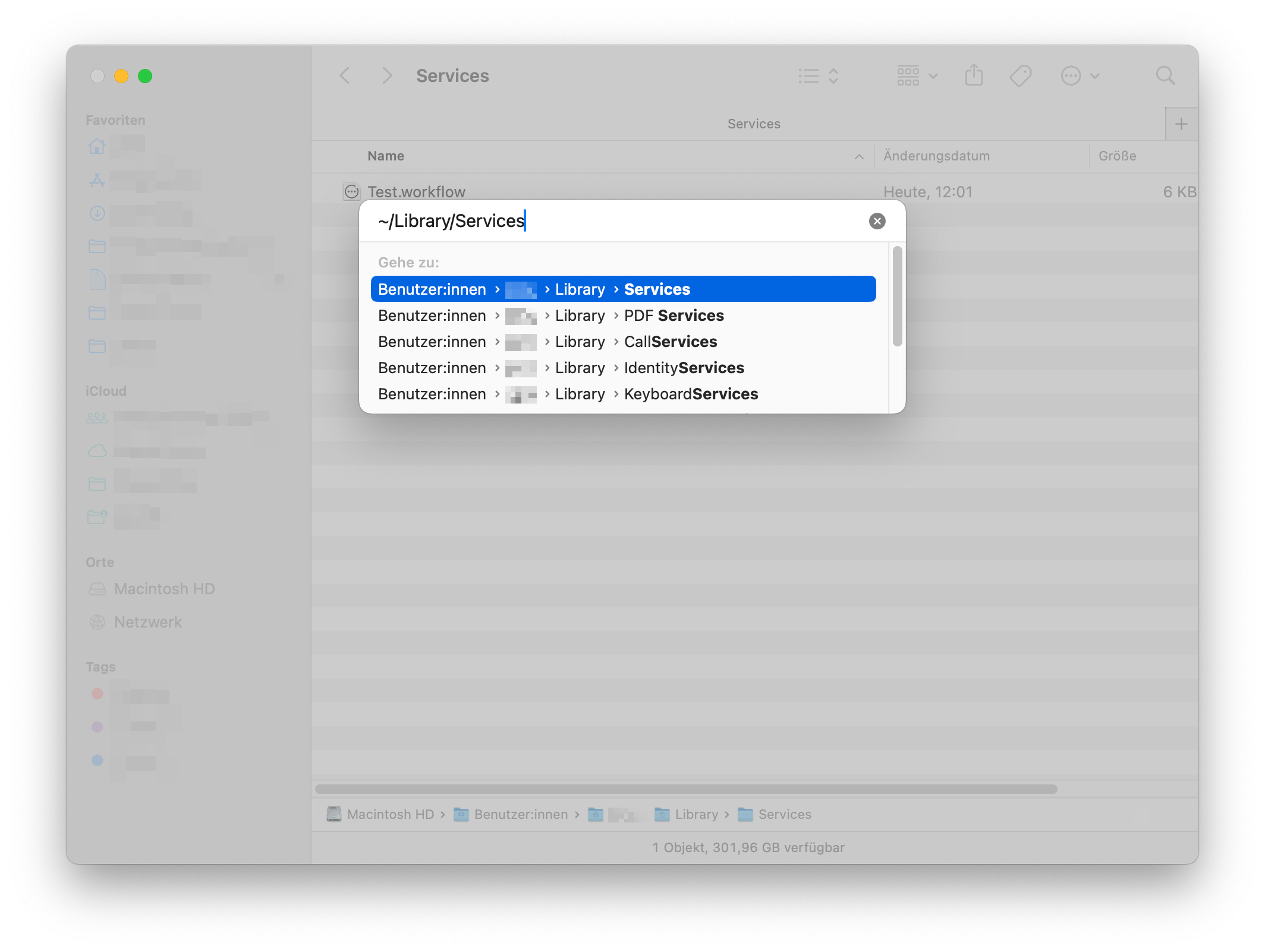Click Macintosh HD in the sidebar

click(164, 589)
